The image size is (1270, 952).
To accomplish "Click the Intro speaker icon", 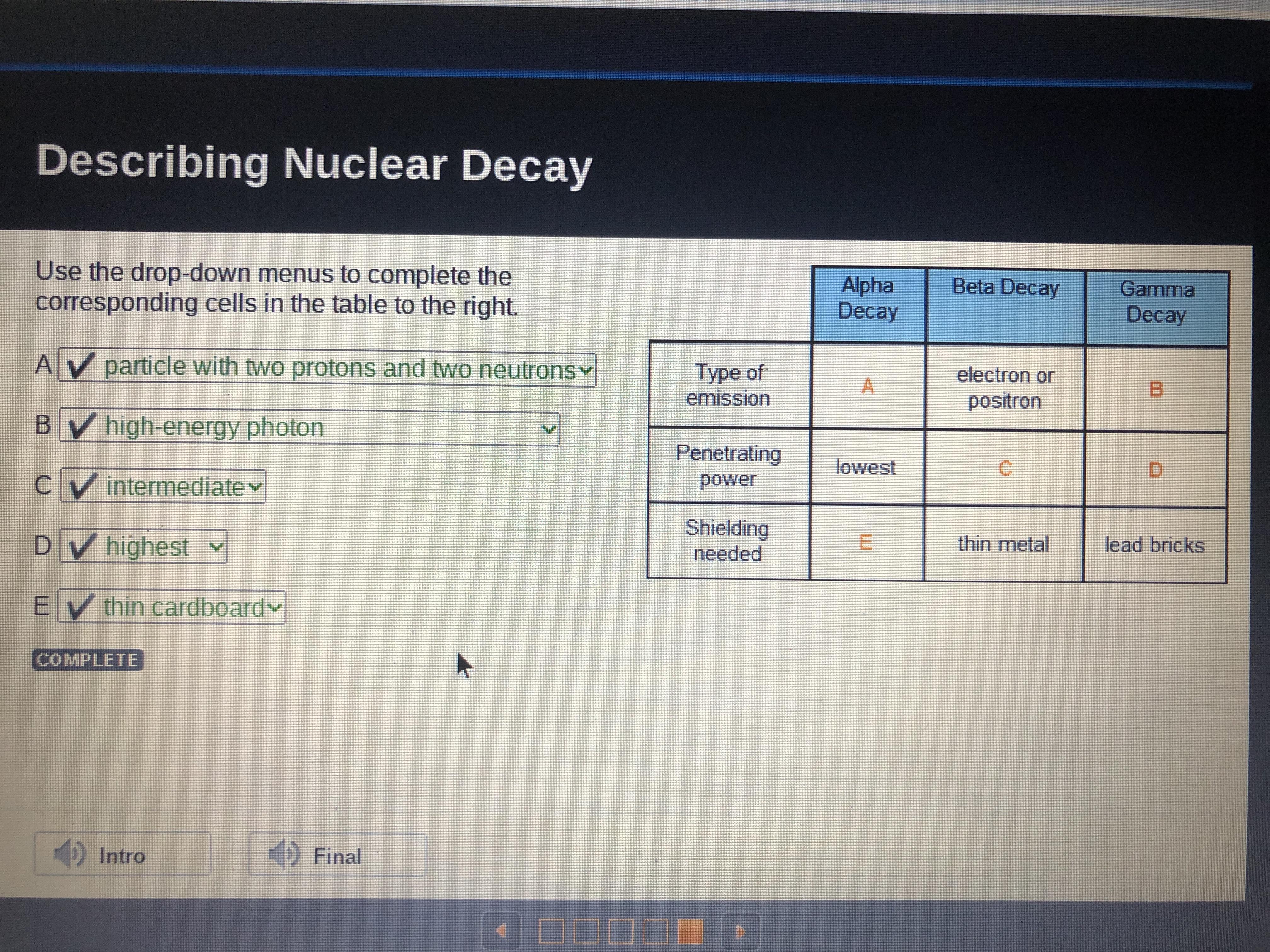I will click(x=70, y=854).
